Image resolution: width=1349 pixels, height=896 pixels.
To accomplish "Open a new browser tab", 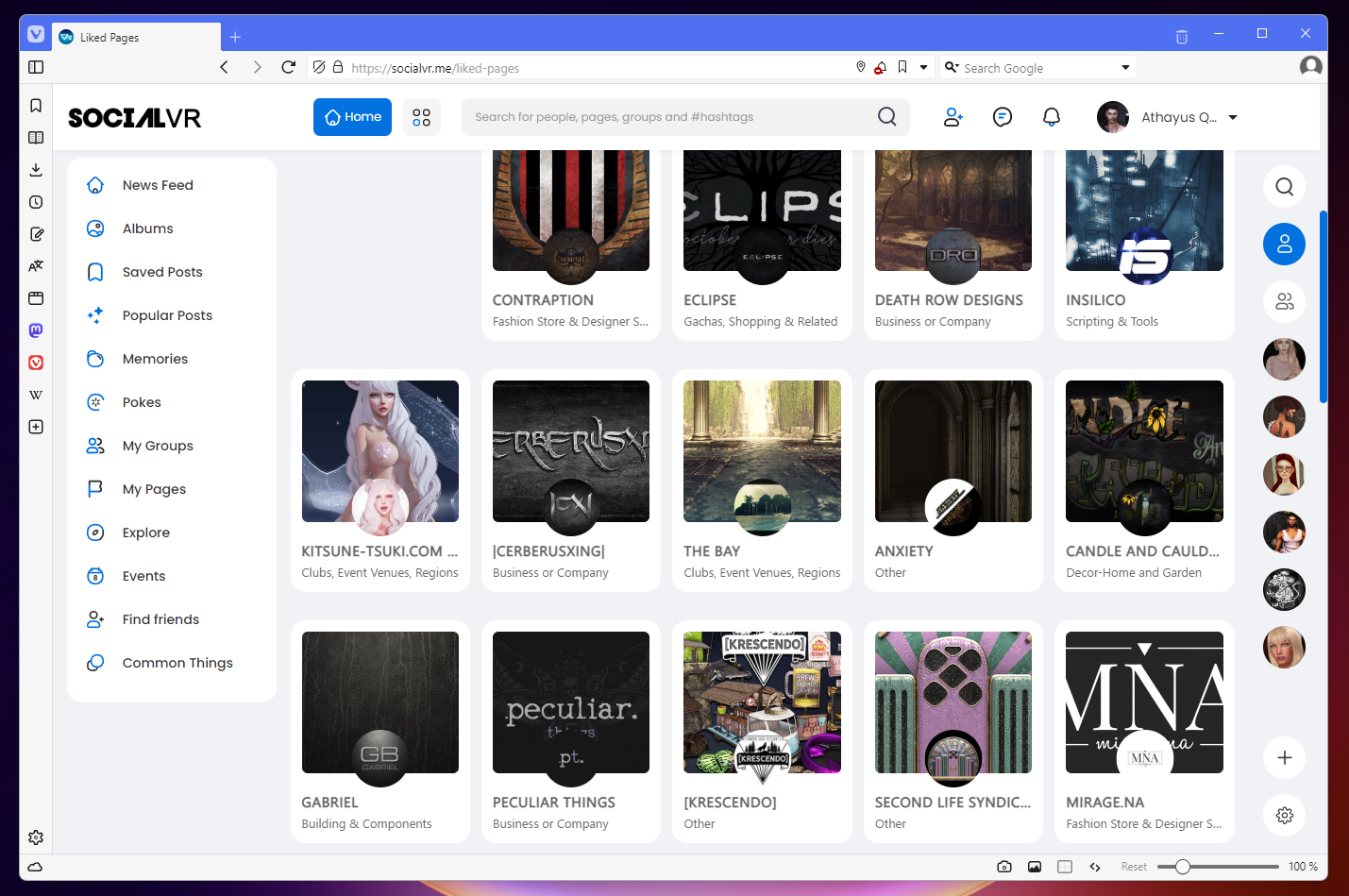I will [x=235, y=37].
